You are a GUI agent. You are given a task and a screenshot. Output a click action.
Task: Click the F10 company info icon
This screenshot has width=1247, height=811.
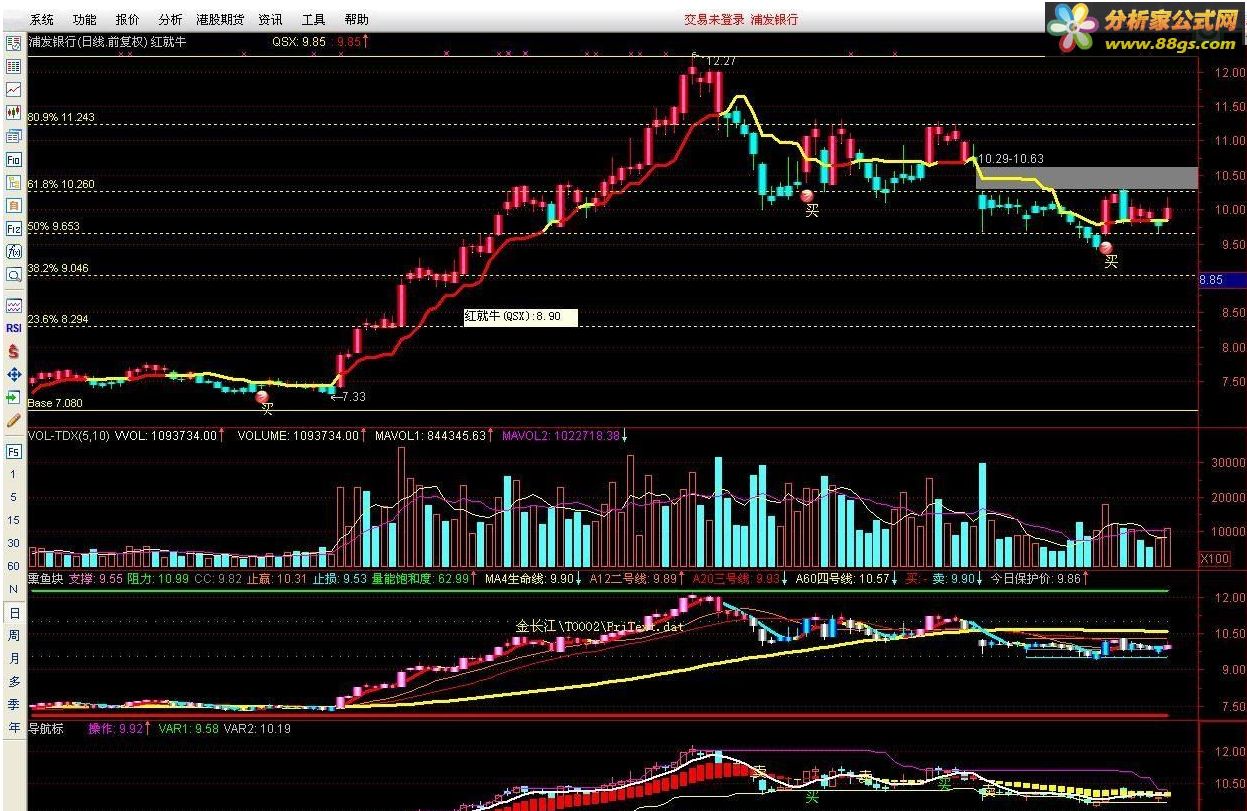14,159
